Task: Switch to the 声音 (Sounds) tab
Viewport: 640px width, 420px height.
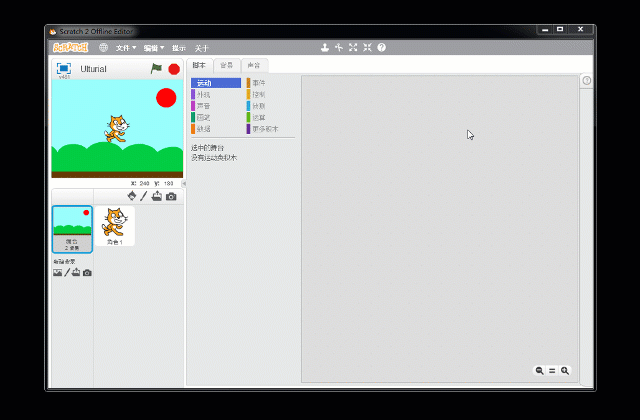Action: pyautogui.click(x=254, y=65)
